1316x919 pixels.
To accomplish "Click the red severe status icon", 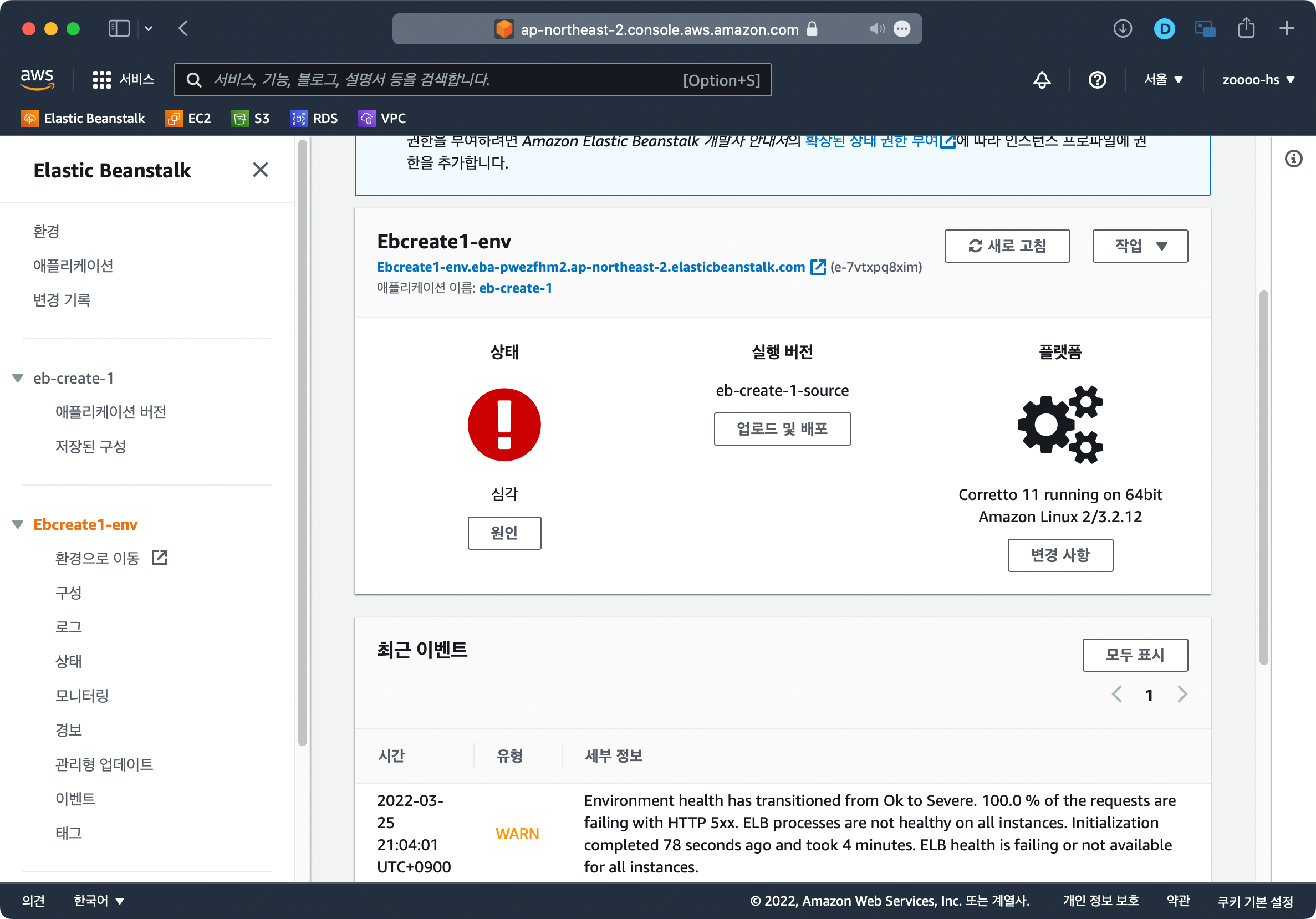I will [504, 425].
